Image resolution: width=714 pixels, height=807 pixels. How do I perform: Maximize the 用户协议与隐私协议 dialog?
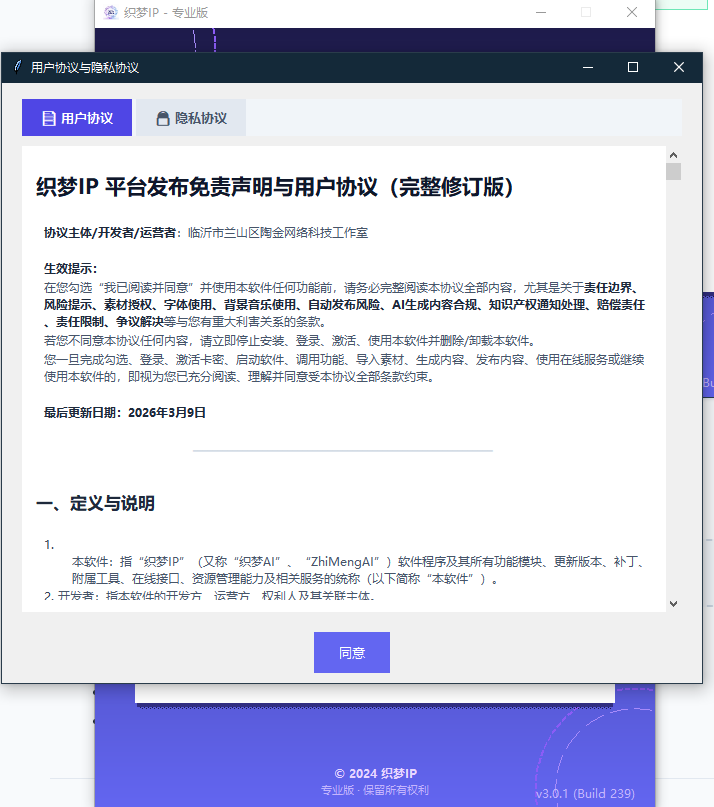click(633, 67)
